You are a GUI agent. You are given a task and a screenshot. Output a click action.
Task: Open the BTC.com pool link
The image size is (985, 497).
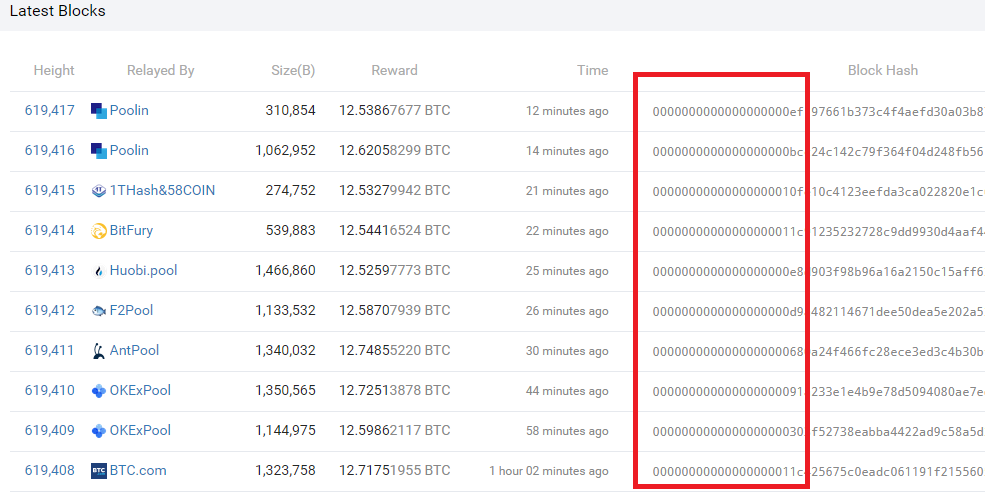[x=138, y=470]
